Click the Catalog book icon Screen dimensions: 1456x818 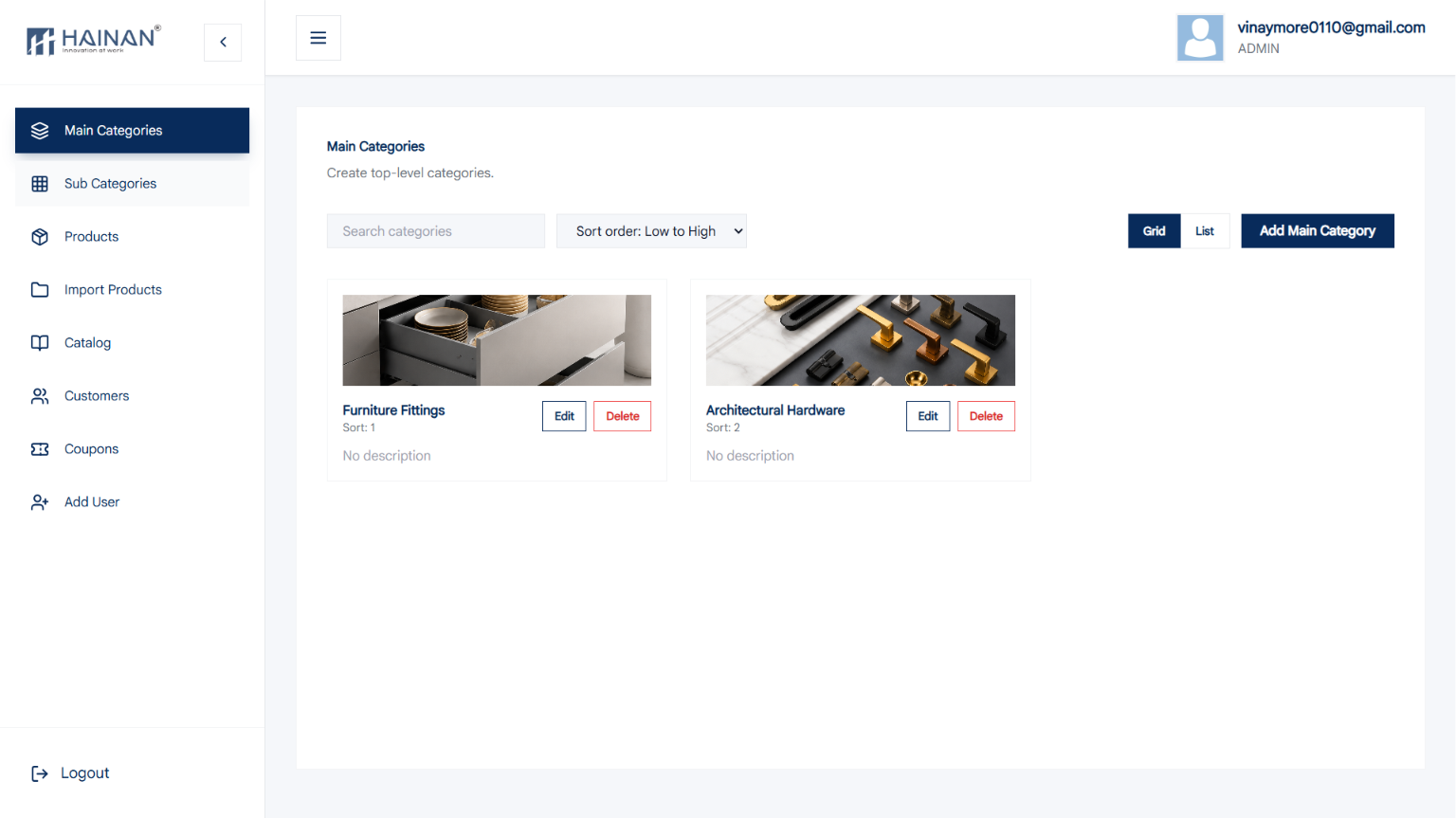[x=40, y=343]
